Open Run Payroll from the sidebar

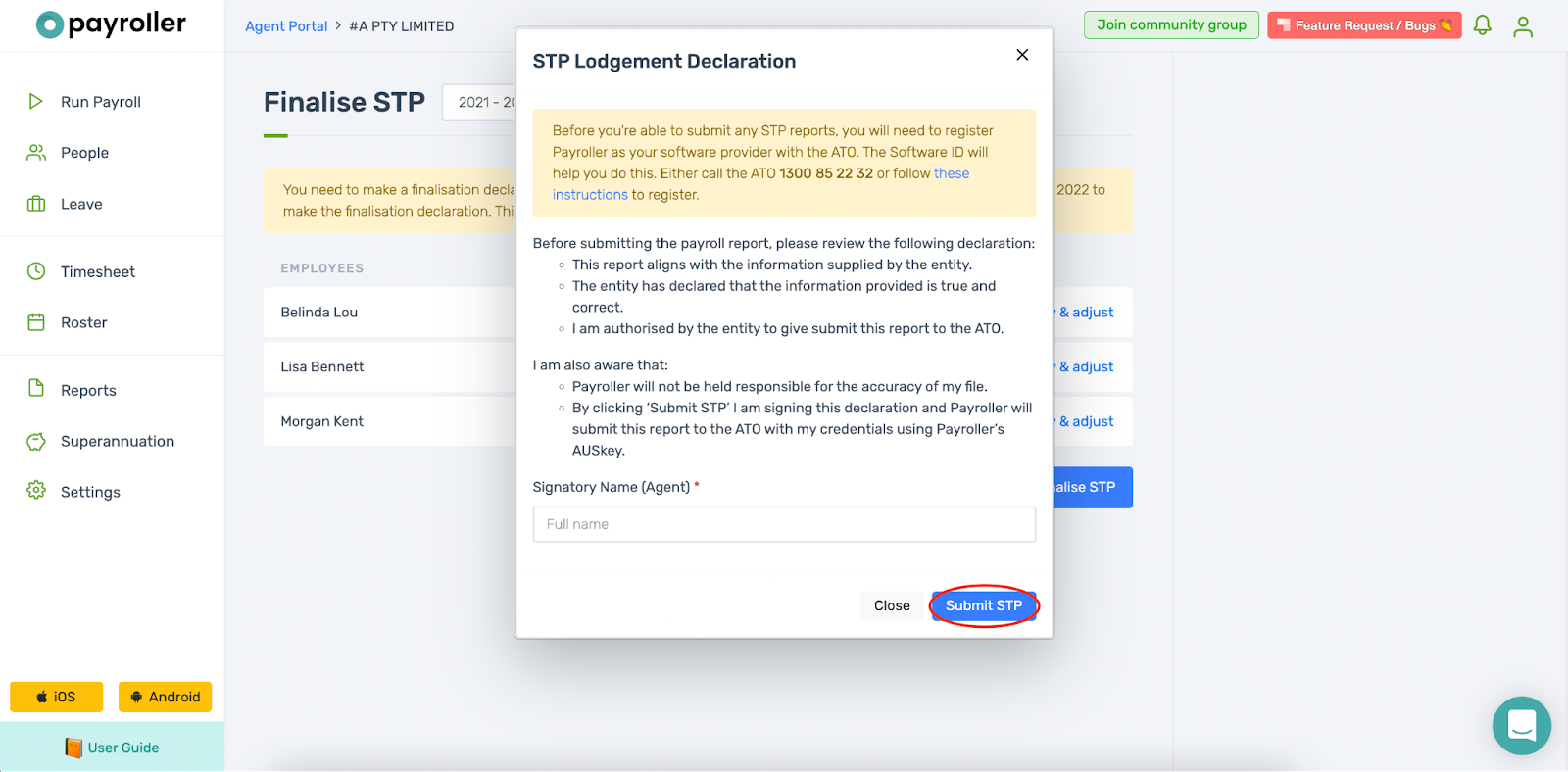point(100,102)
